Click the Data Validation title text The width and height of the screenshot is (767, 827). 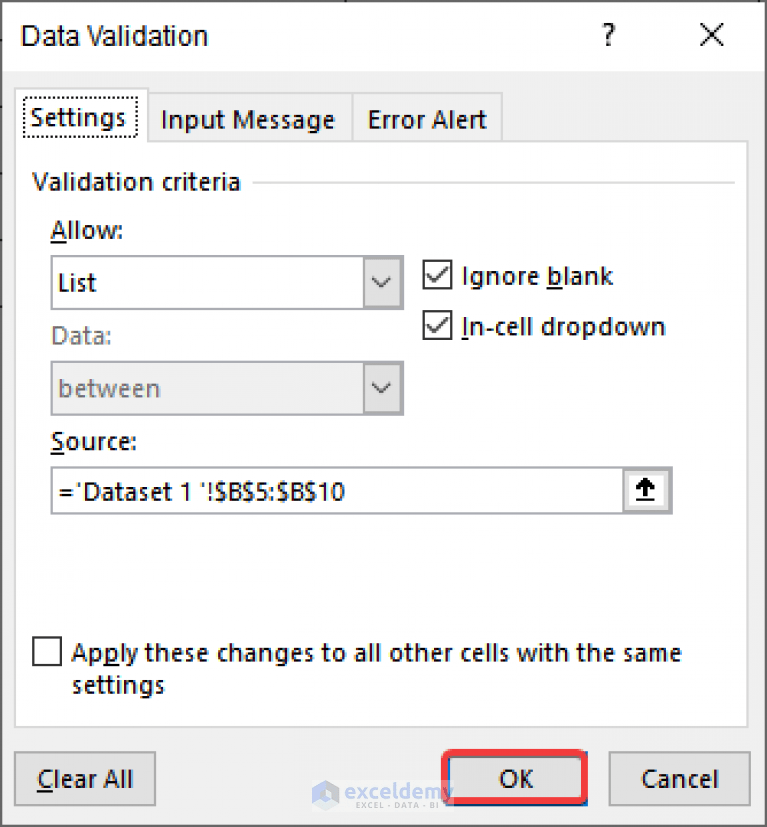click(113, 36)
